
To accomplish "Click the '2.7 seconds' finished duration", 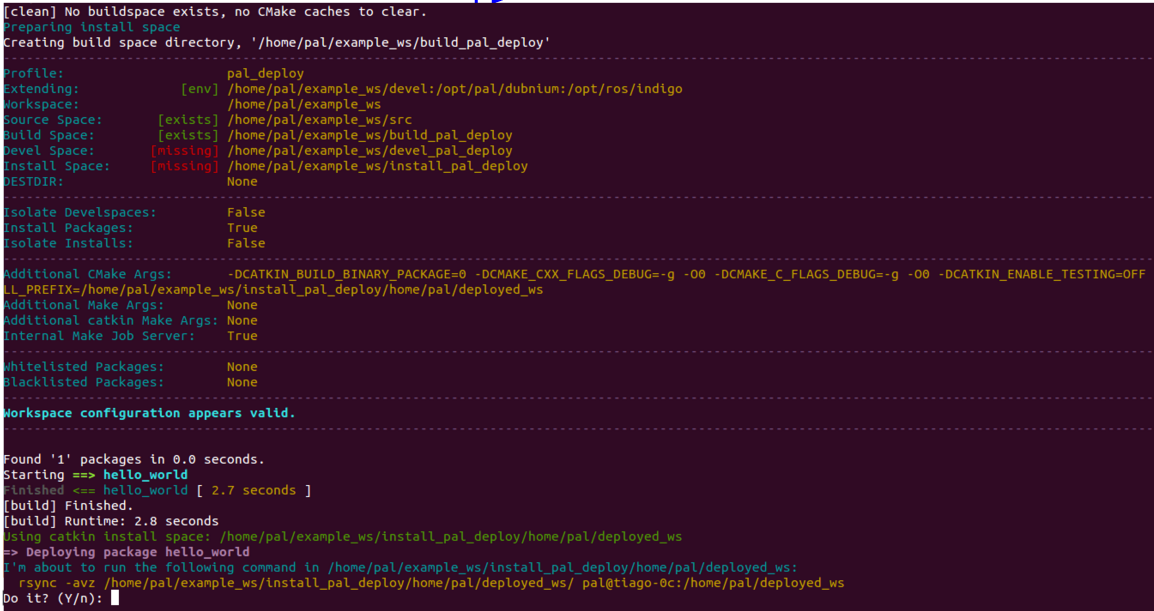I will (254, 490).
